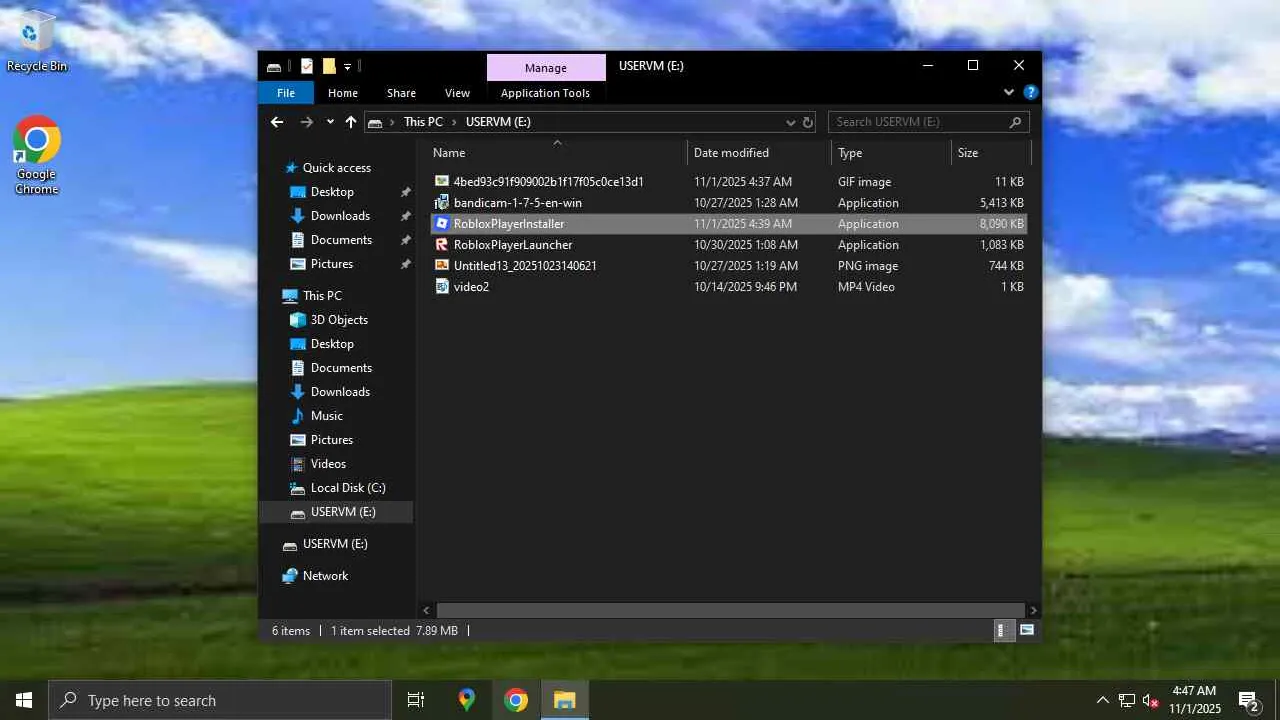This screenshot has width=1280, height=720.
Task: Refresh the USERVM (E:) folder view
Action: [x=808, y=122]
